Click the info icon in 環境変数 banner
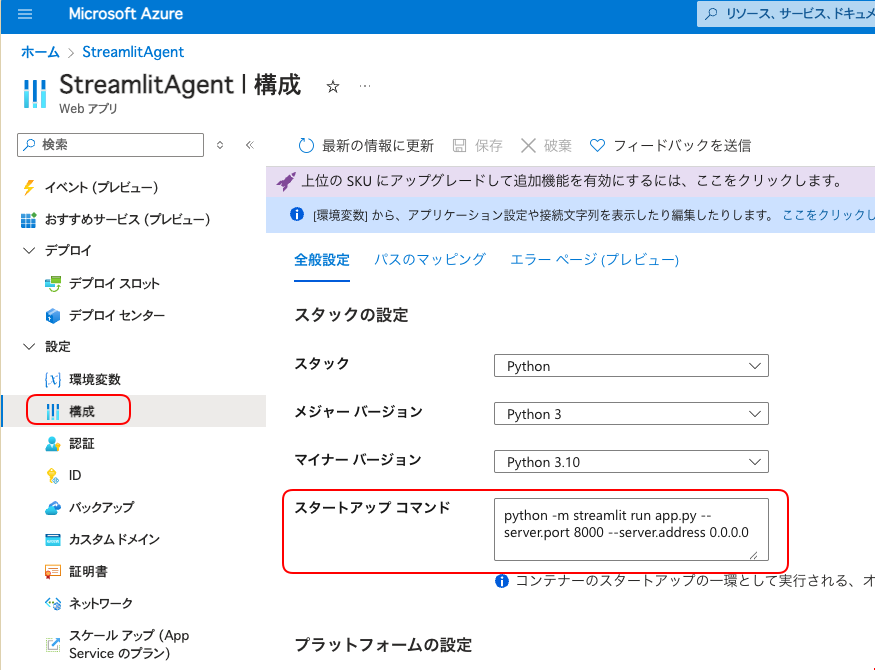The width and height of the screenshot is (875, 670). pyautogui.click(x=297, y=214)
